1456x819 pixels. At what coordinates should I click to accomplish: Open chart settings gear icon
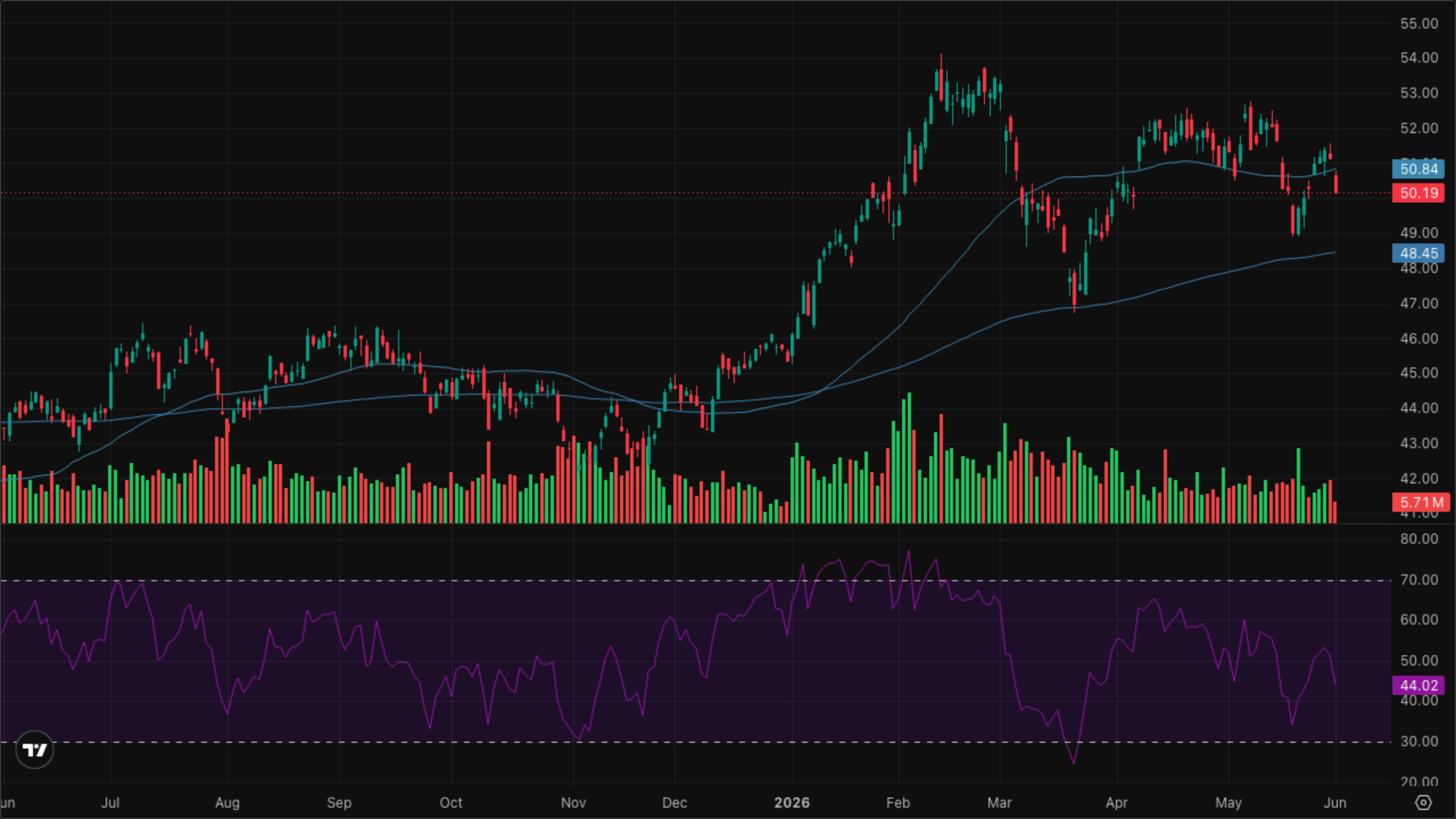(1423, 803)
